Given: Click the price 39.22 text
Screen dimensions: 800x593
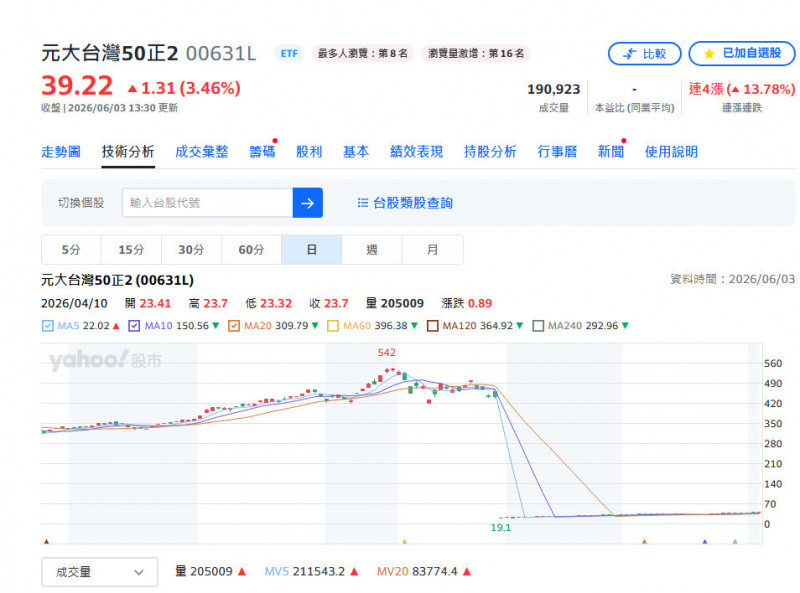Looking at the screenshot, I should (77, 85).
